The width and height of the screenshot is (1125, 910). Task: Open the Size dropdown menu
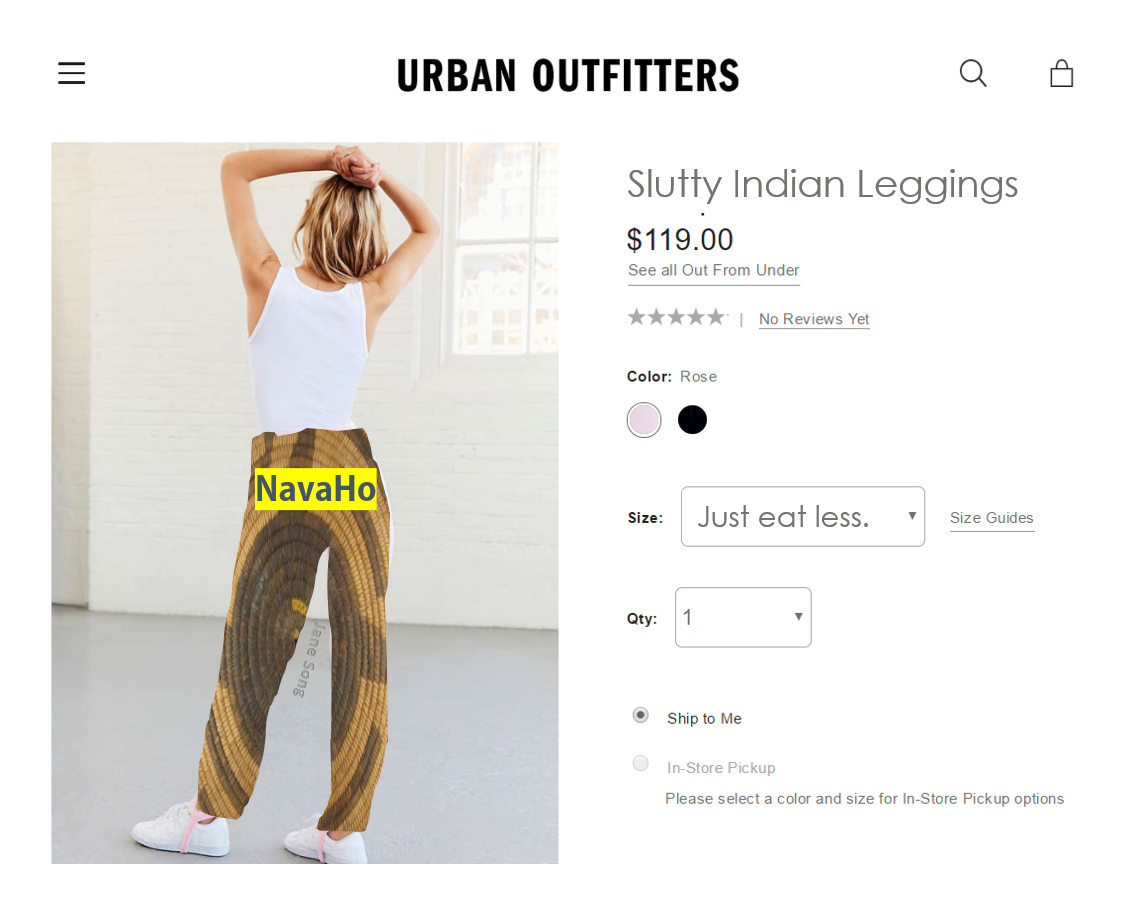(803, 517)
